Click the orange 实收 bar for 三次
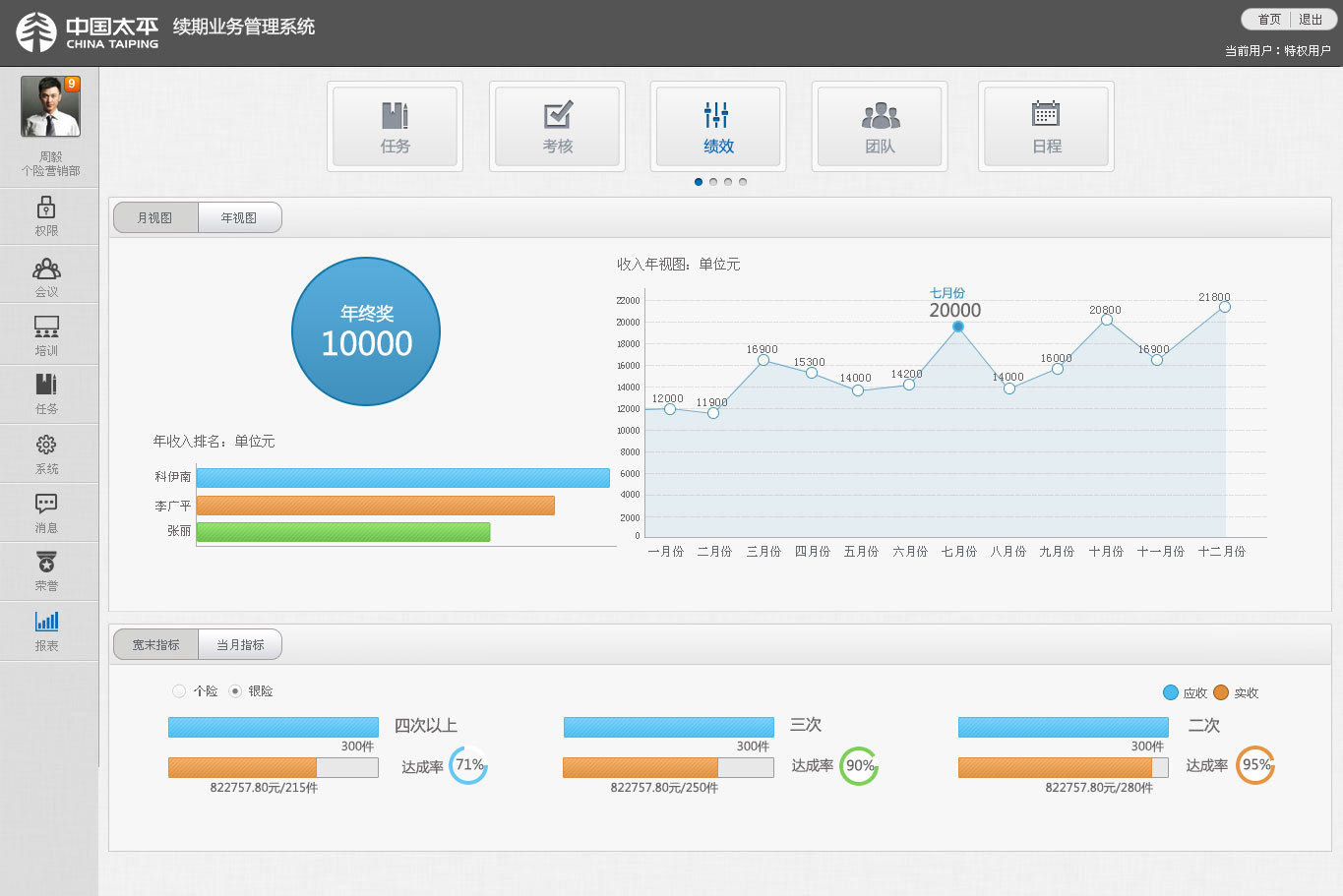The height and width of the screenshot is (896, 1343). pos(641,767)
